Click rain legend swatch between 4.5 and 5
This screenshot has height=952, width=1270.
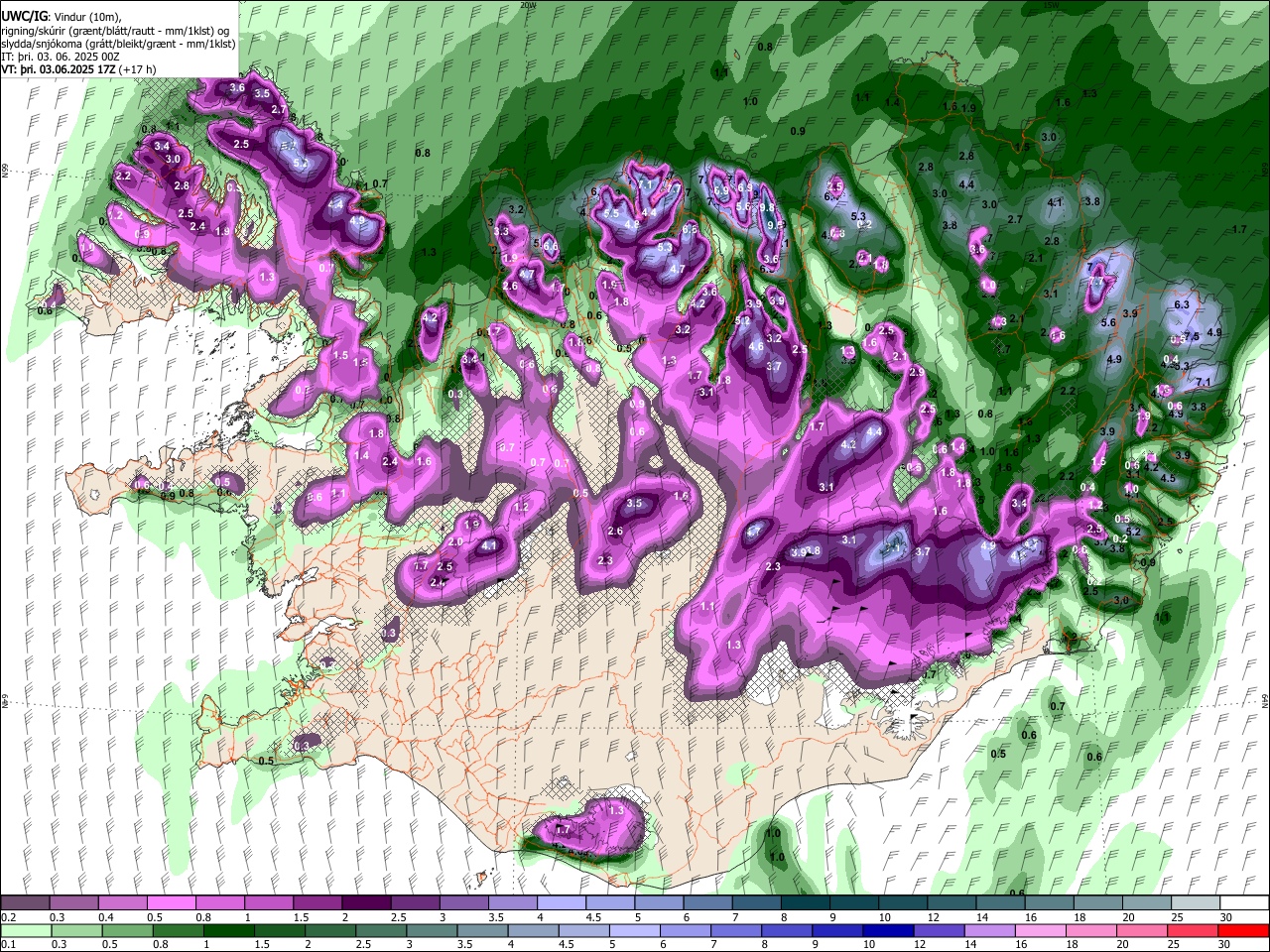(584, 931)
